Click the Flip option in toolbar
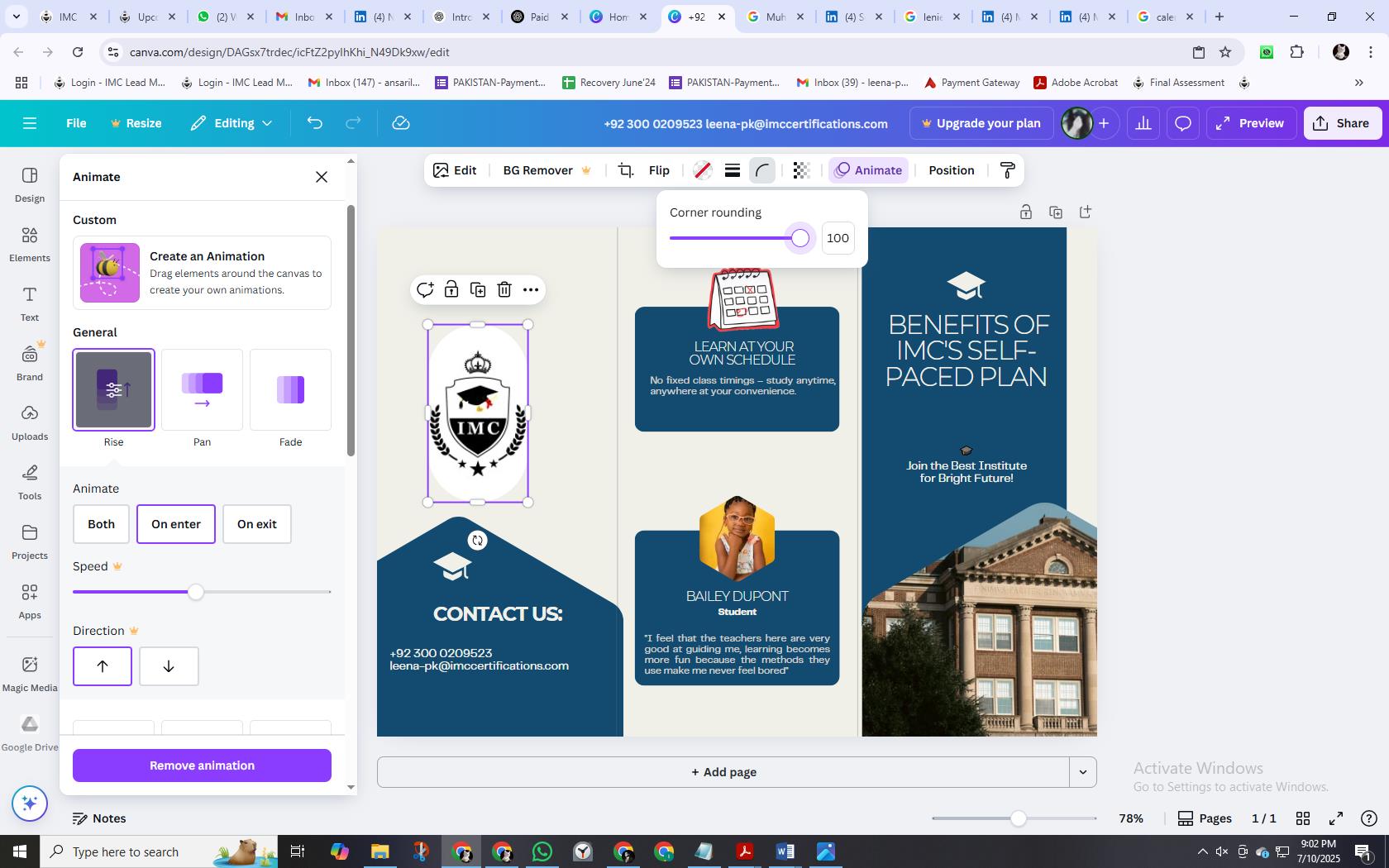 point(659,170)
